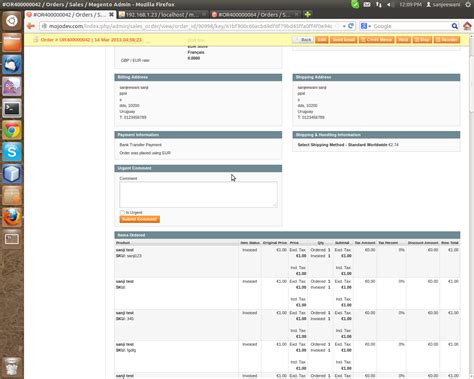Image resolution: width=474 pixels, height=379 pixels.
Task: Open the sound volume indicator
Action: (x=389, y=5)
